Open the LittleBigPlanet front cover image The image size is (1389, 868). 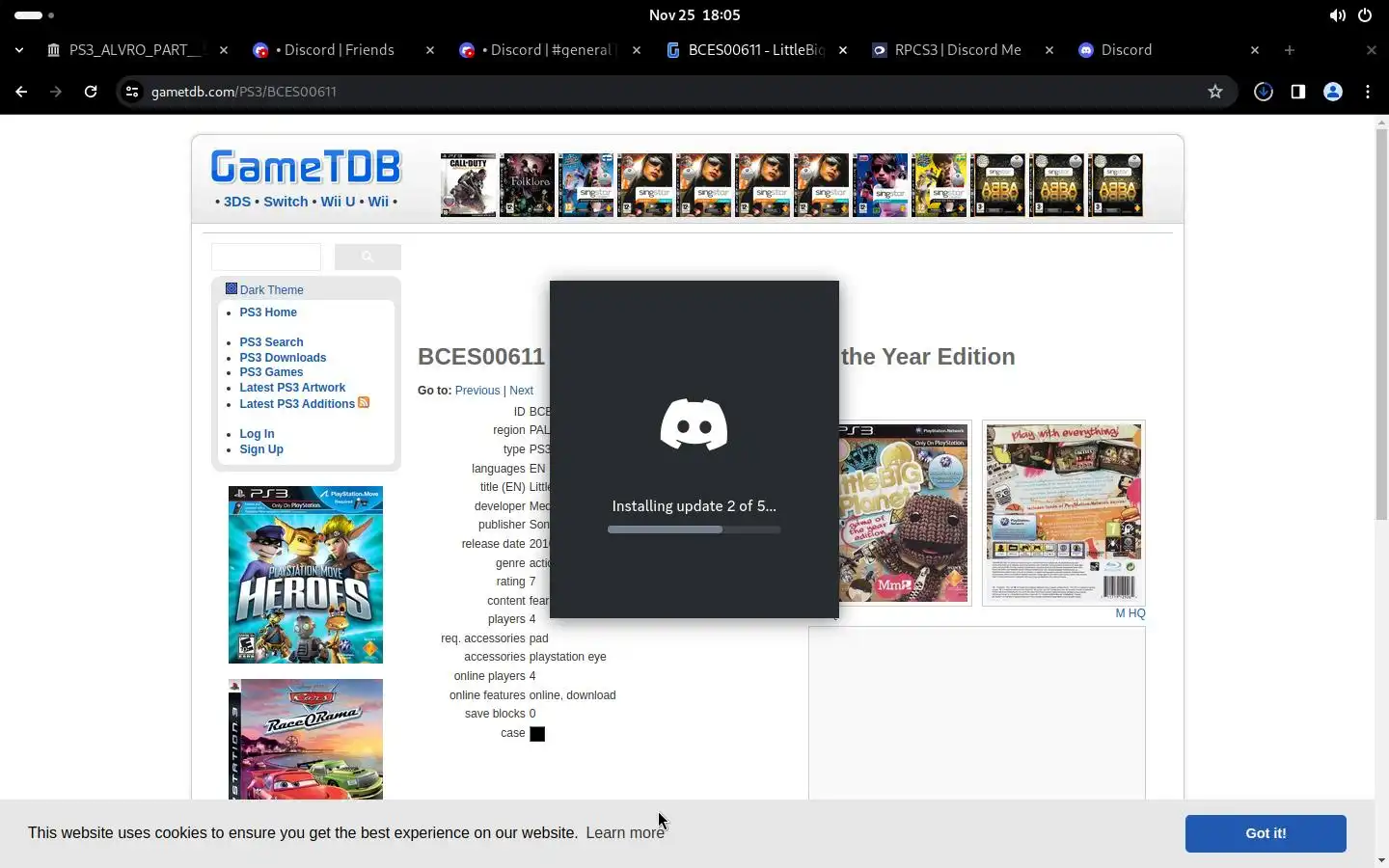click(x=904, y=513)
